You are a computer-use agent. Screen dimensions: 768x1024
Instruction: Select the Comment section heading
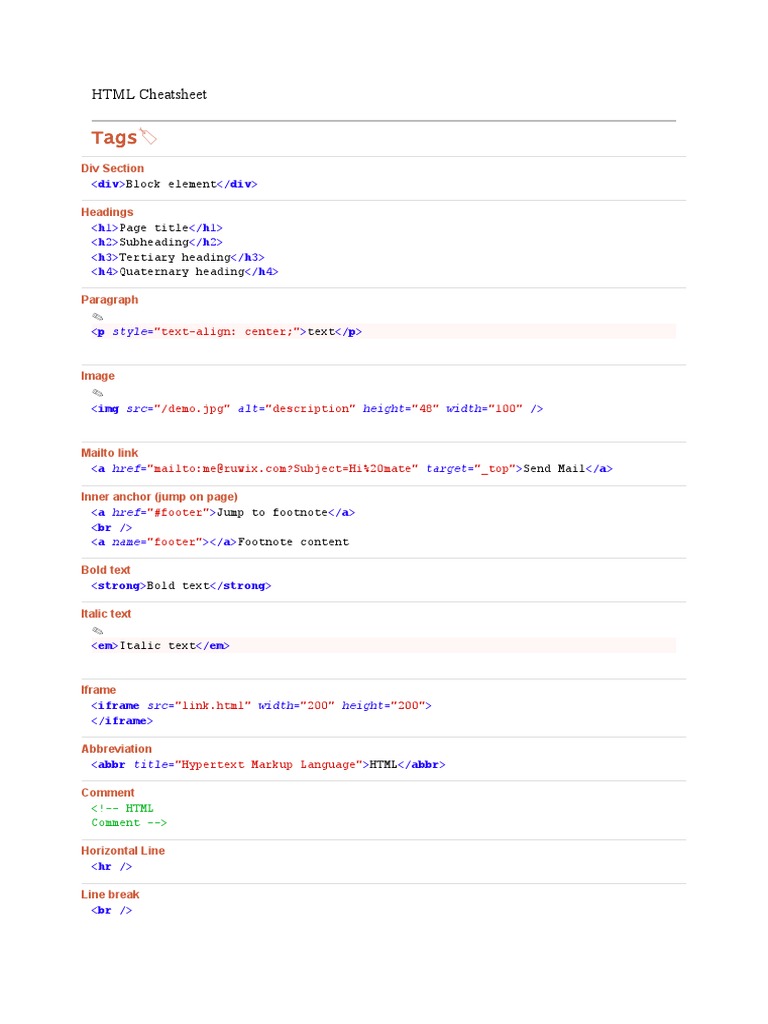pos(108,793)
